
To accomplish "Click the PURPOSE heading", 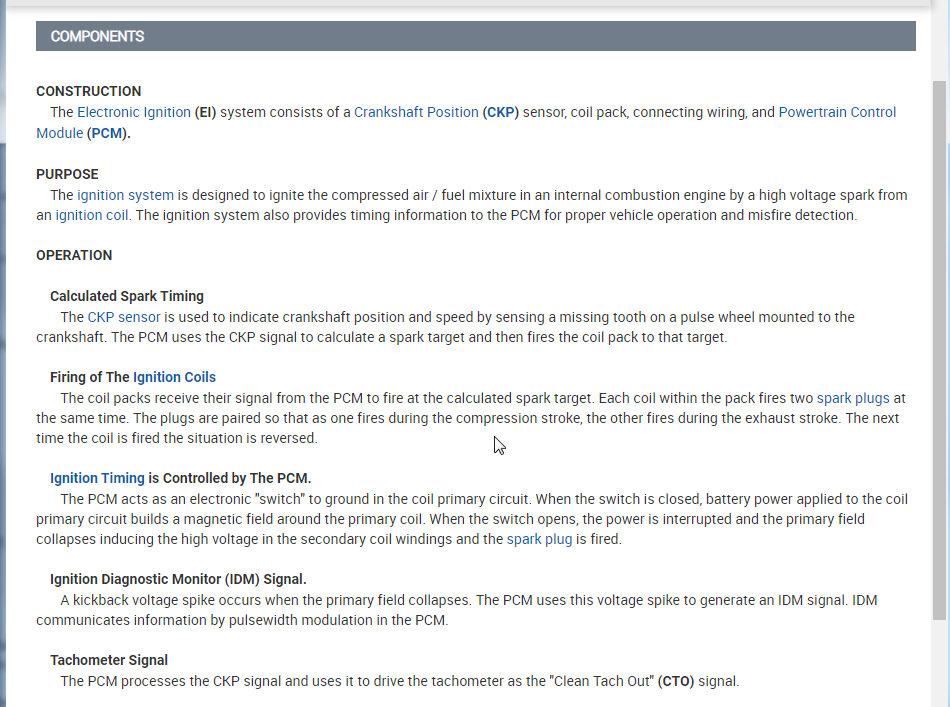I will (x=67, y=174).
